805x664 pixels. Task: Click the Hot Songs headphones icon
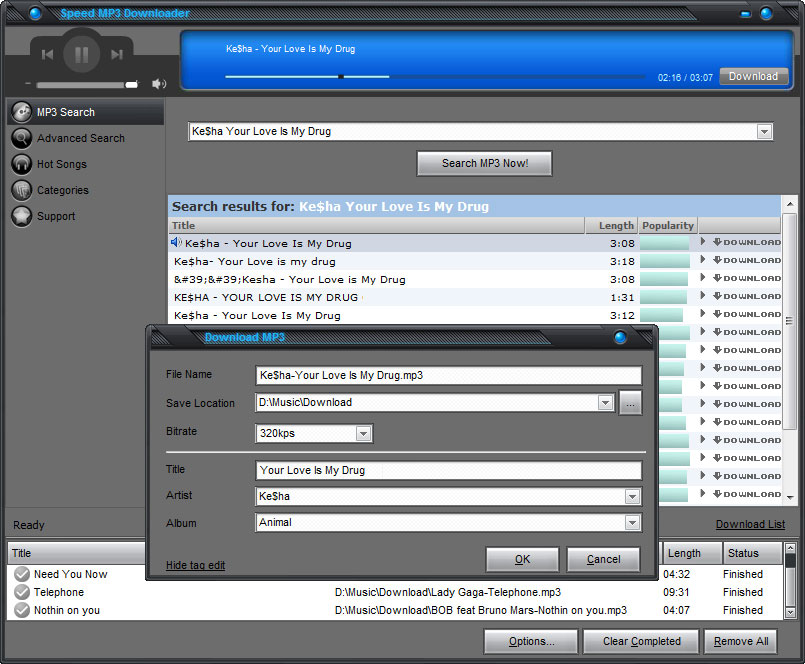pyautogui.click(x=22, y=164)
